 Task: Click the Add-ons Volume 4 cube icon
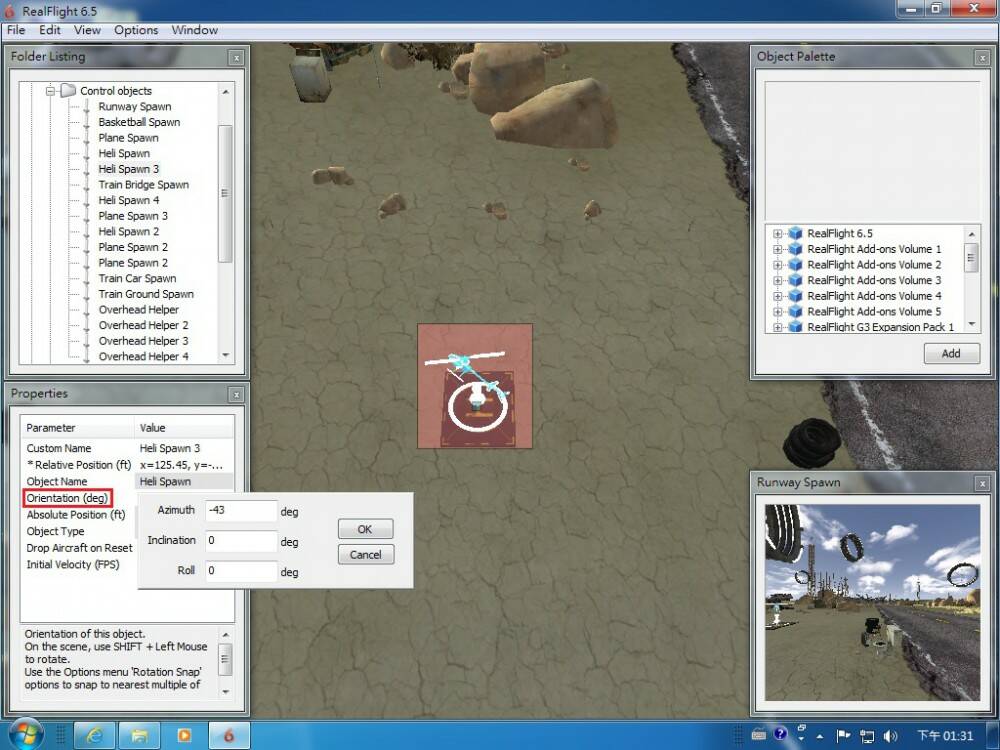[795, 296]
